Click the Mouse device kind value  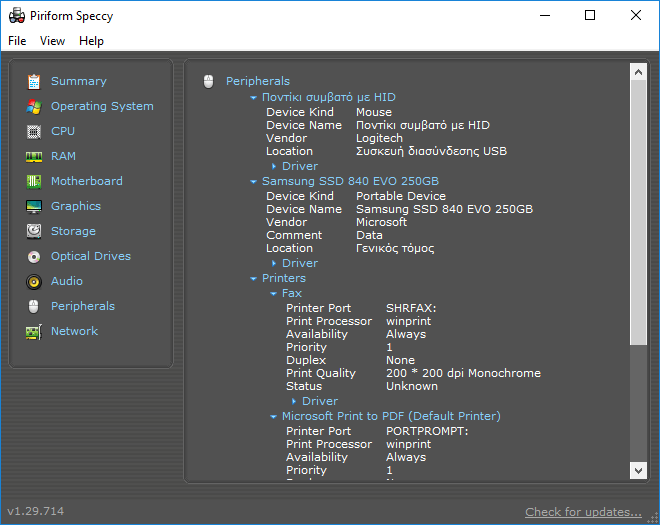tap(374, 112)
